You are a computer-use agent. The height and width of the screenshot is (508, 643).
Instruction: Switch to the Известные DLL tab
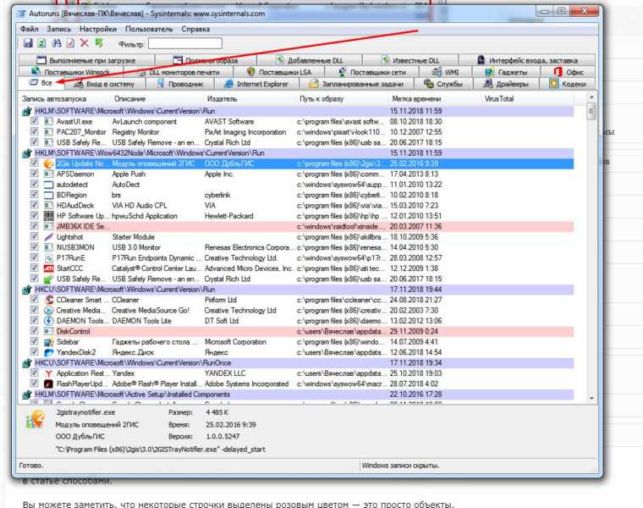pos(410,60)
